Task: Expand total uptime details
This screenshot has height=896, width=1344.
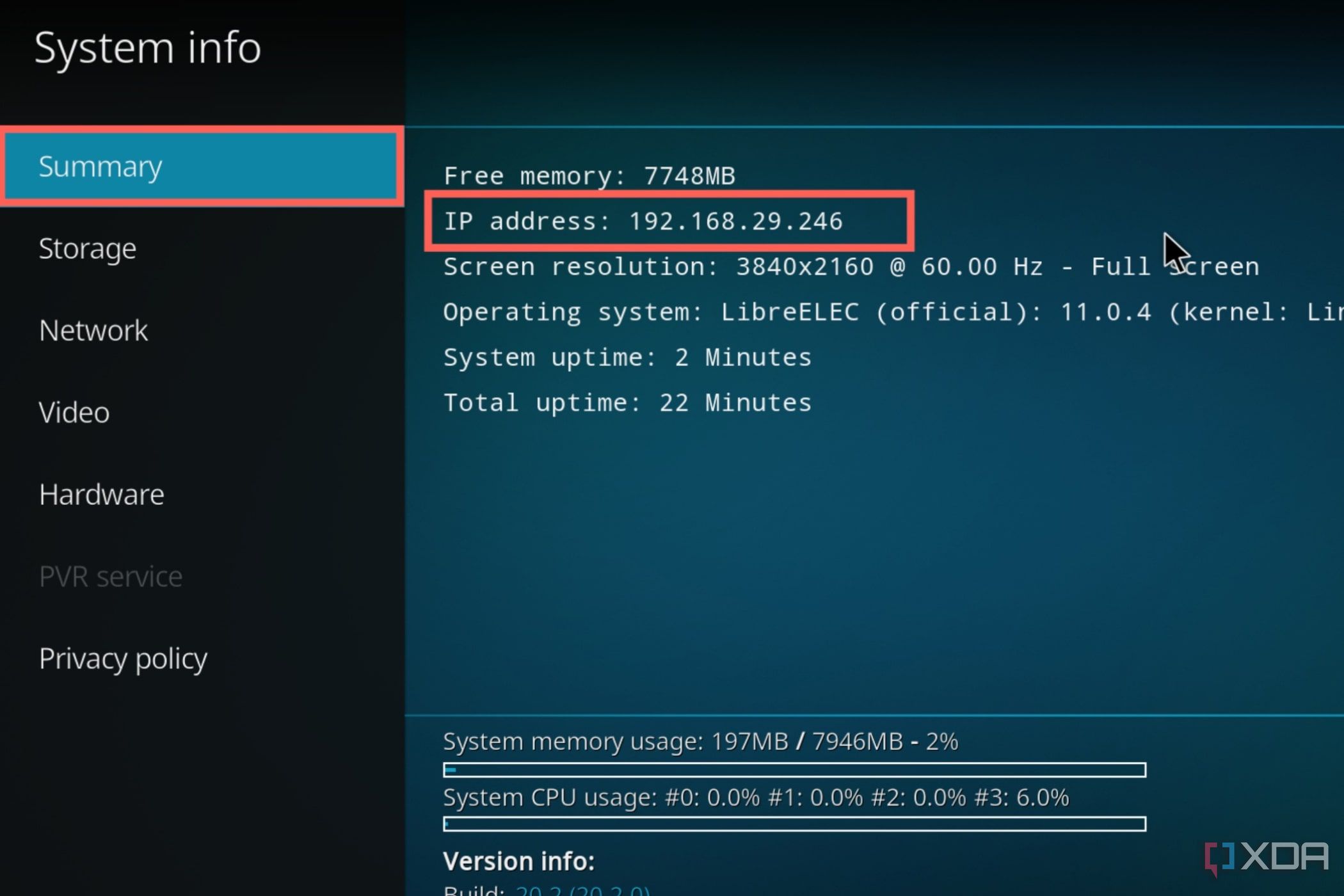Action: [x=626, y=402]
